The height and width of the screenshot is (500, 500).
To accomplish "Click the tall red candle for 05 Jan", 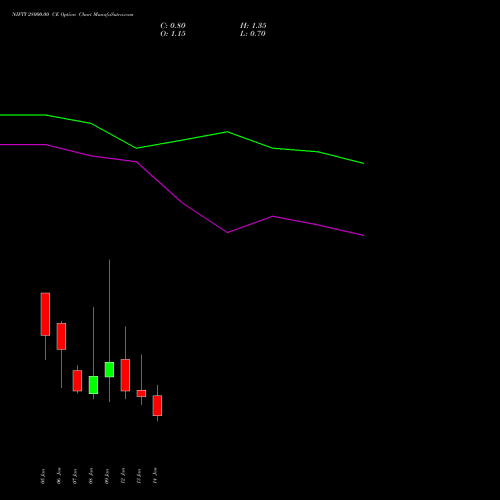I will pyautogui.click(x=45, y=314).
